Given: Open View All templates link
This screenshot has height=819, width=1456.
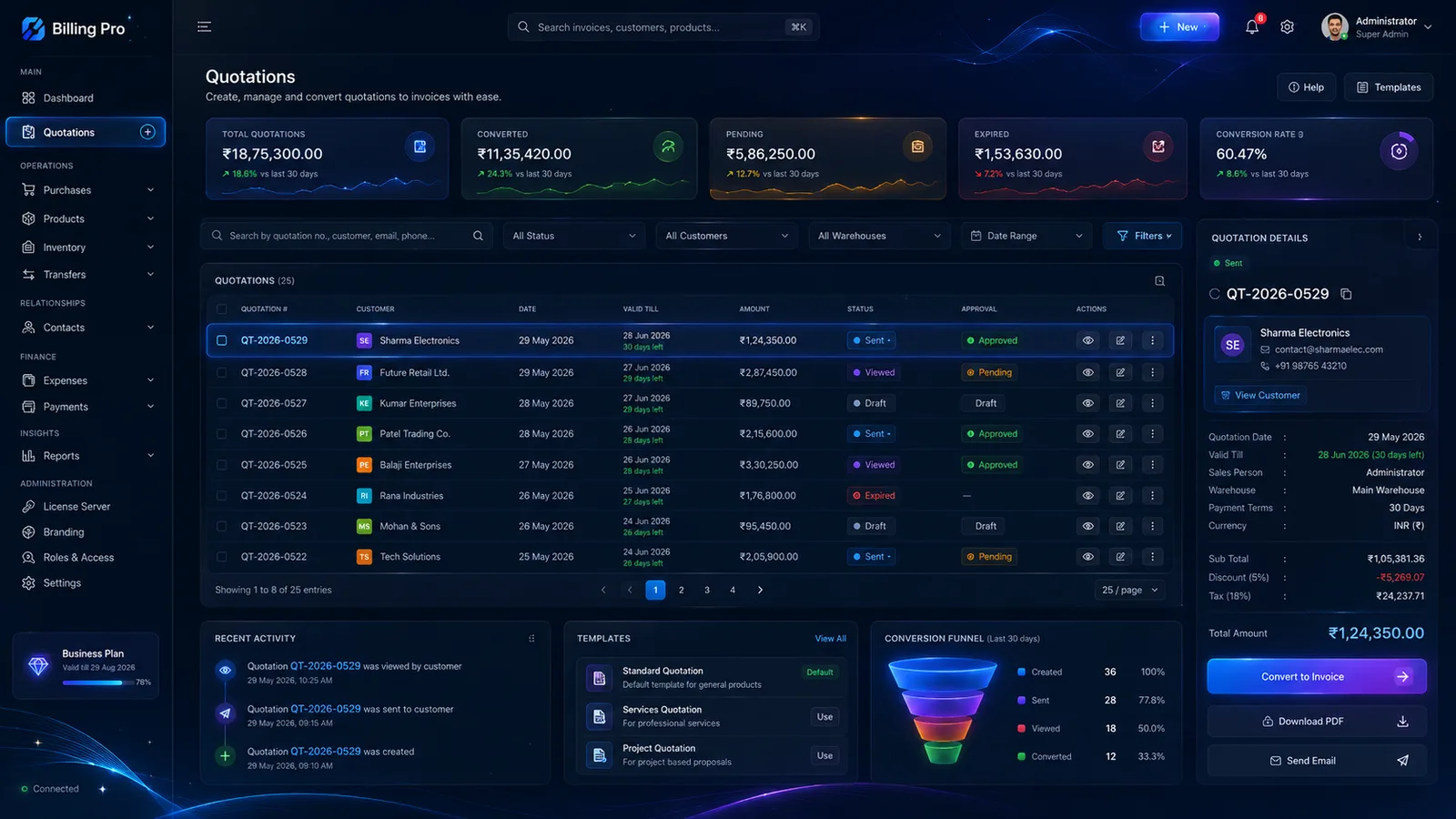Looking at the screenshot, I should [x=830, y=639].
